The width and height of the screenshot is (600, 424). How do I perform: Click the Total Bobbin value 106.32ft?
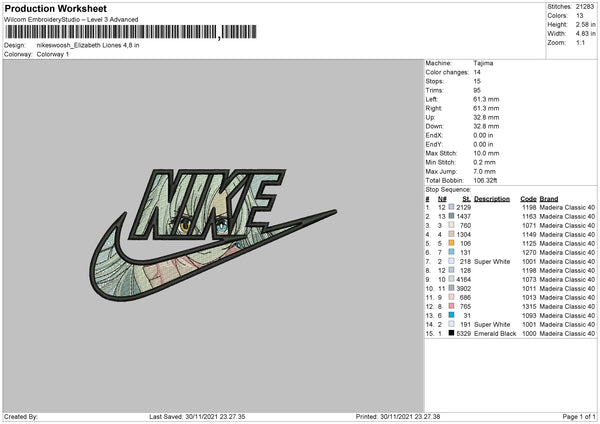(485, 180)
